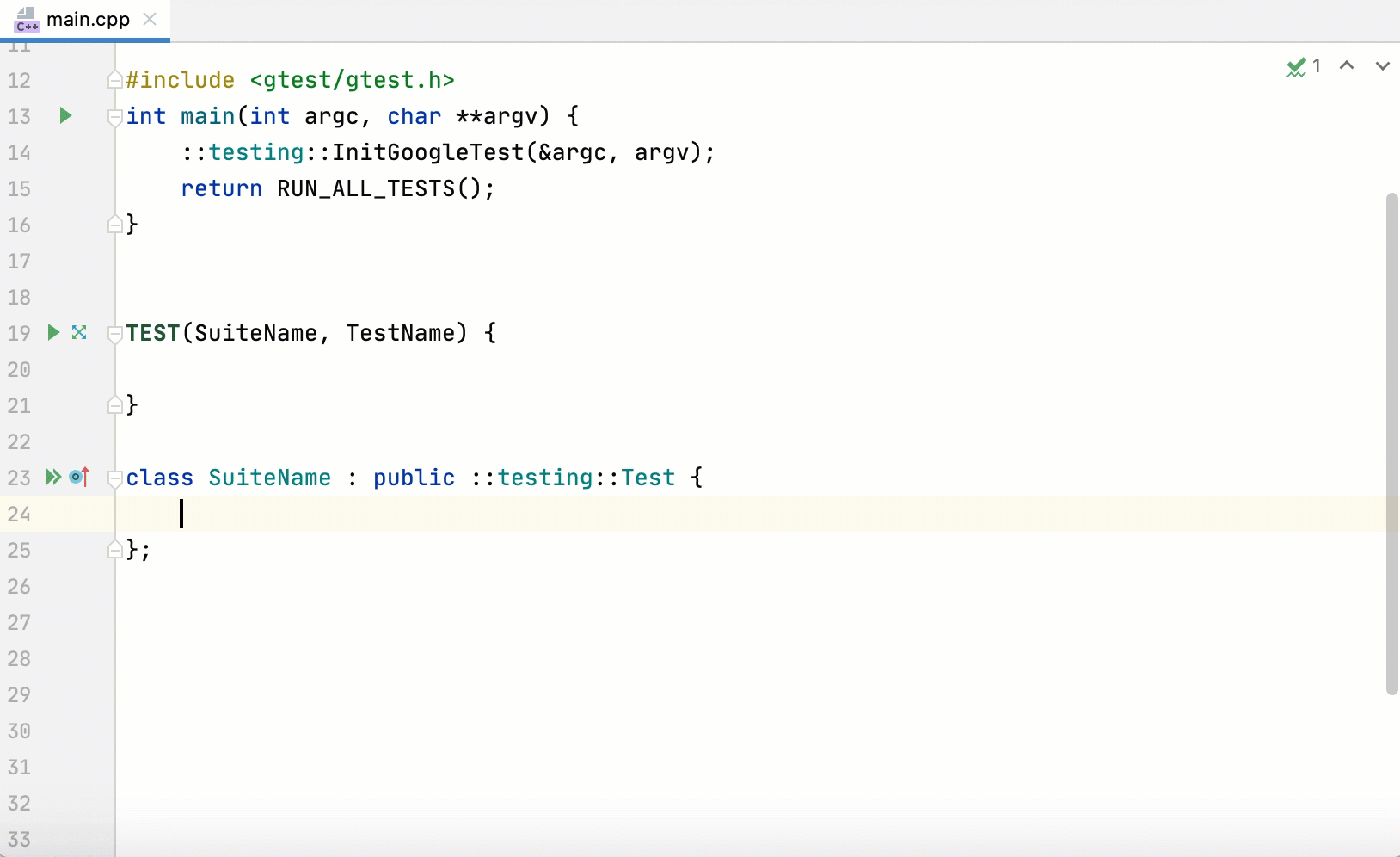The height and width of the screenshot is (857, 1400).
Task: Click line number 19 in the gutter
Action: pos(19,333)
